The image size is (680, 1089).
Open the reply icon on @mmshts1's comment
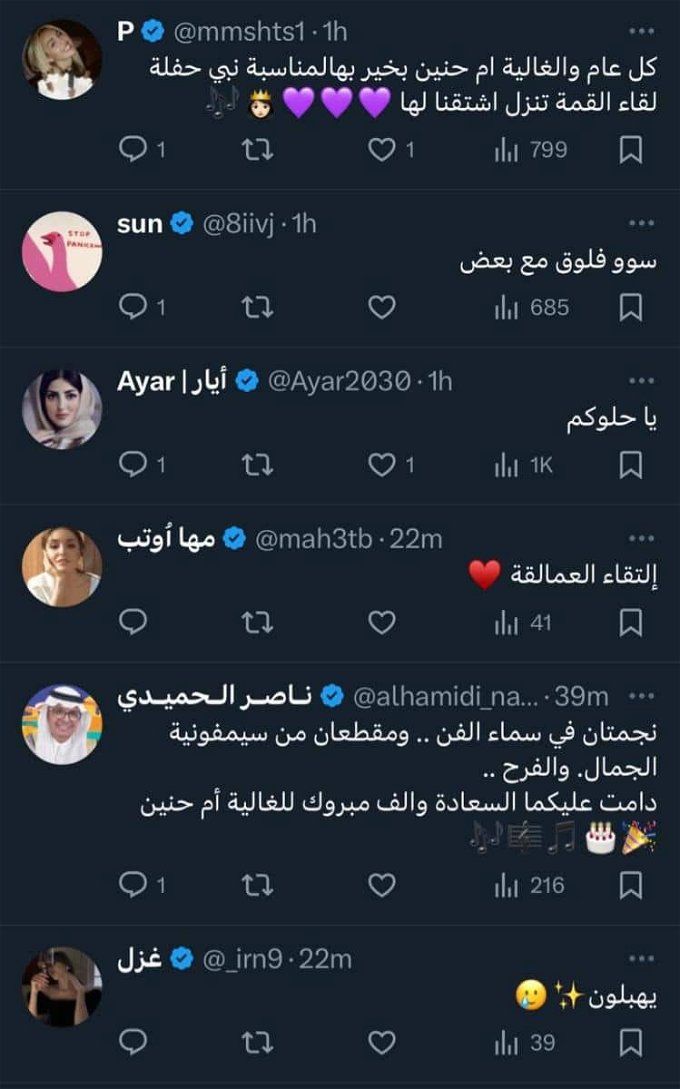click(135, 148)
